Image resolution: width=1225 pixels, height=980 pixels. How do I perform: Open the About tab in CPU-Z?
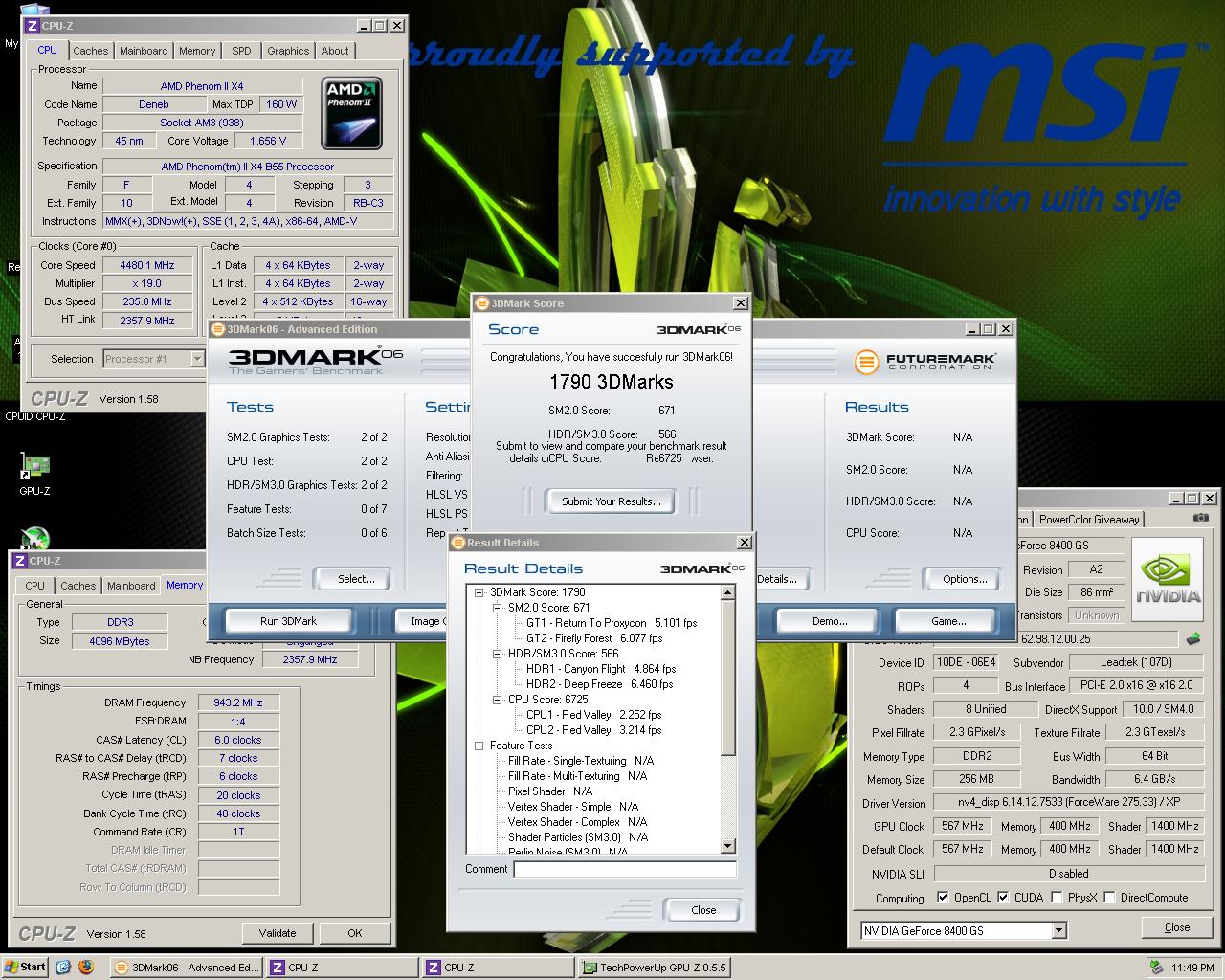point(335,51)
